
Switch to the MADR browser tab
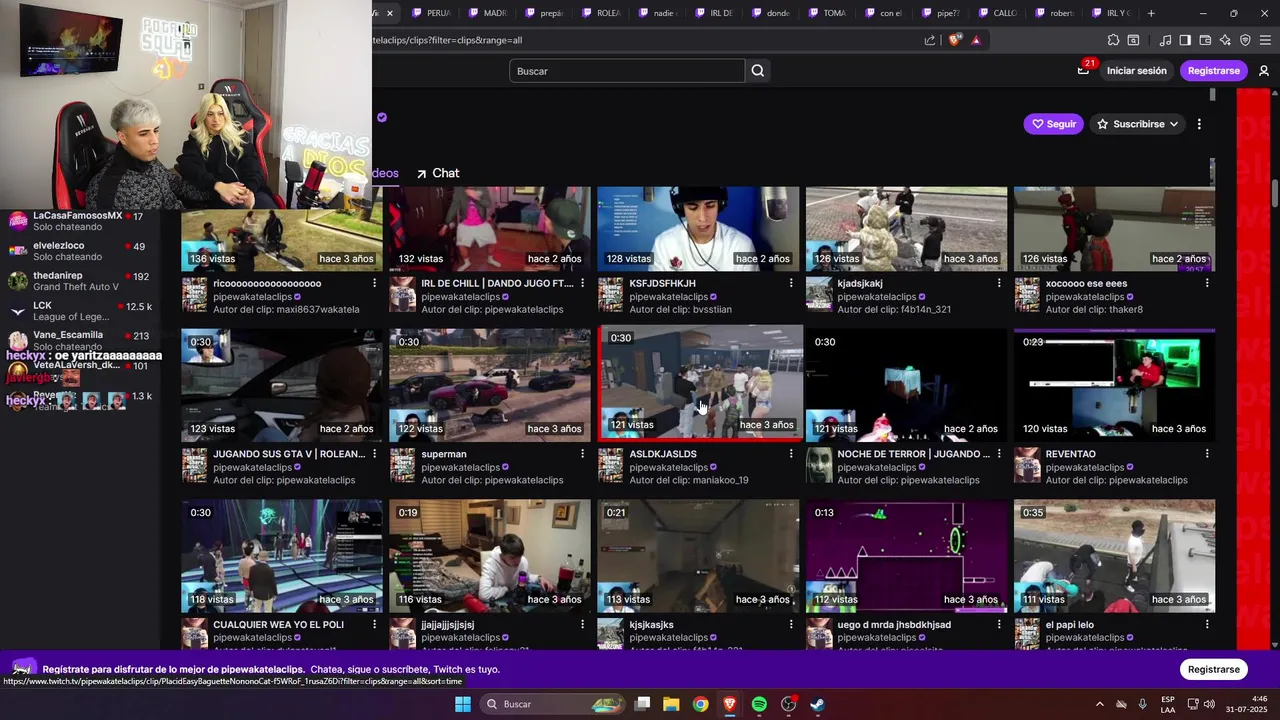[487, 13]
